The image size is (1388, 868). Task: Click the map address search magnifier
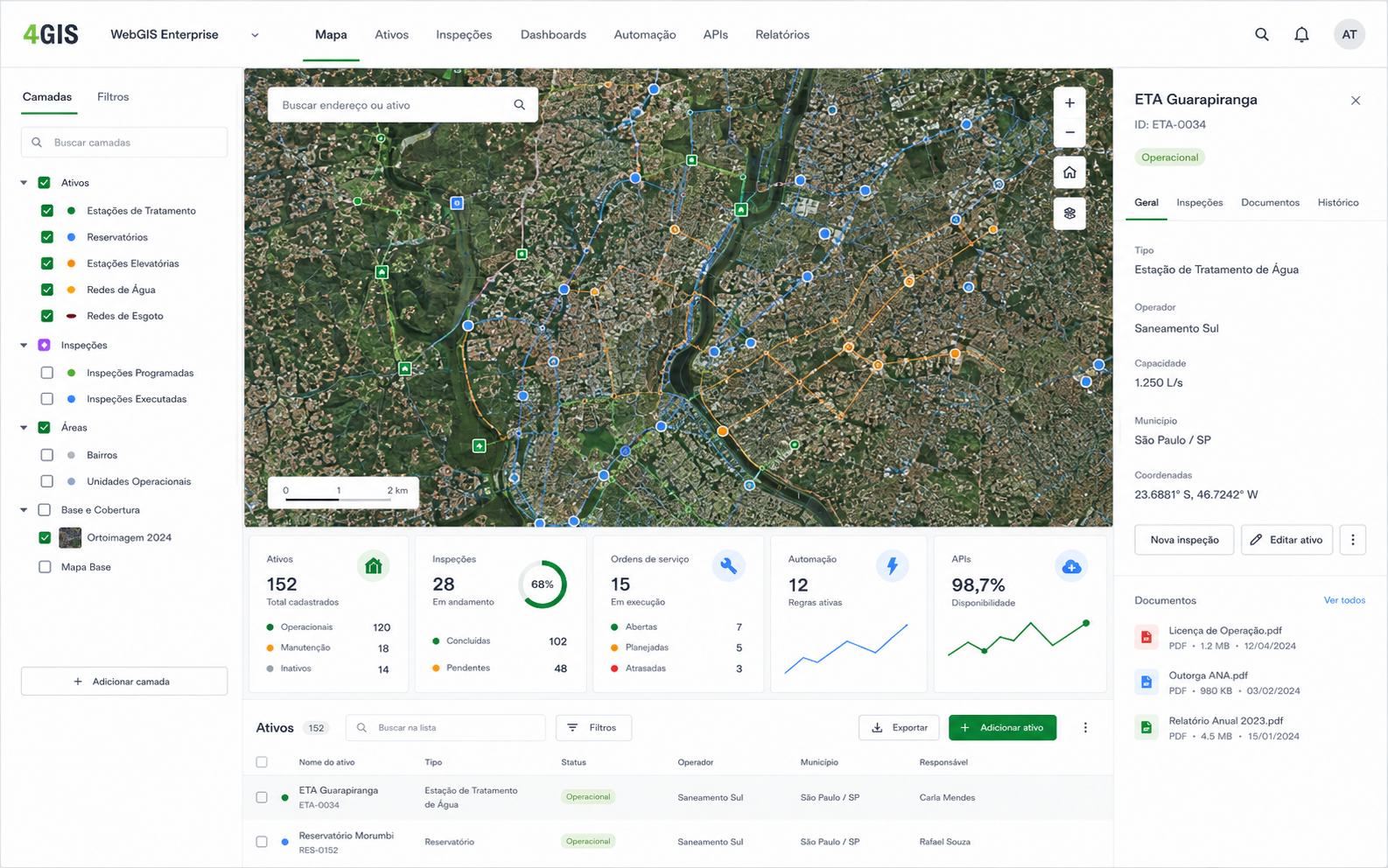click(x=519, y=105)
